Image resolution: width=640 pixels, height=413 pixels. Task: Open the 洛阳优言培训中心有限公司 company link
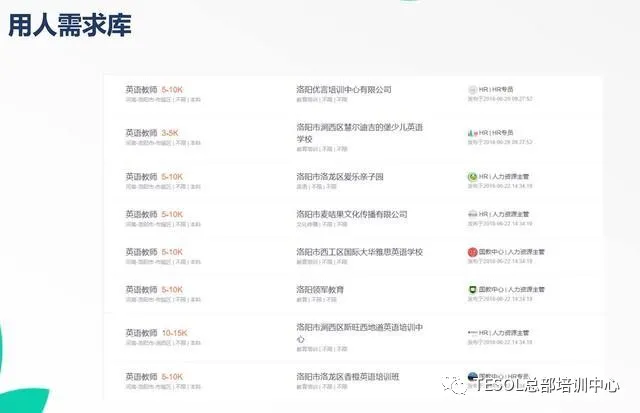coord(344,89)
